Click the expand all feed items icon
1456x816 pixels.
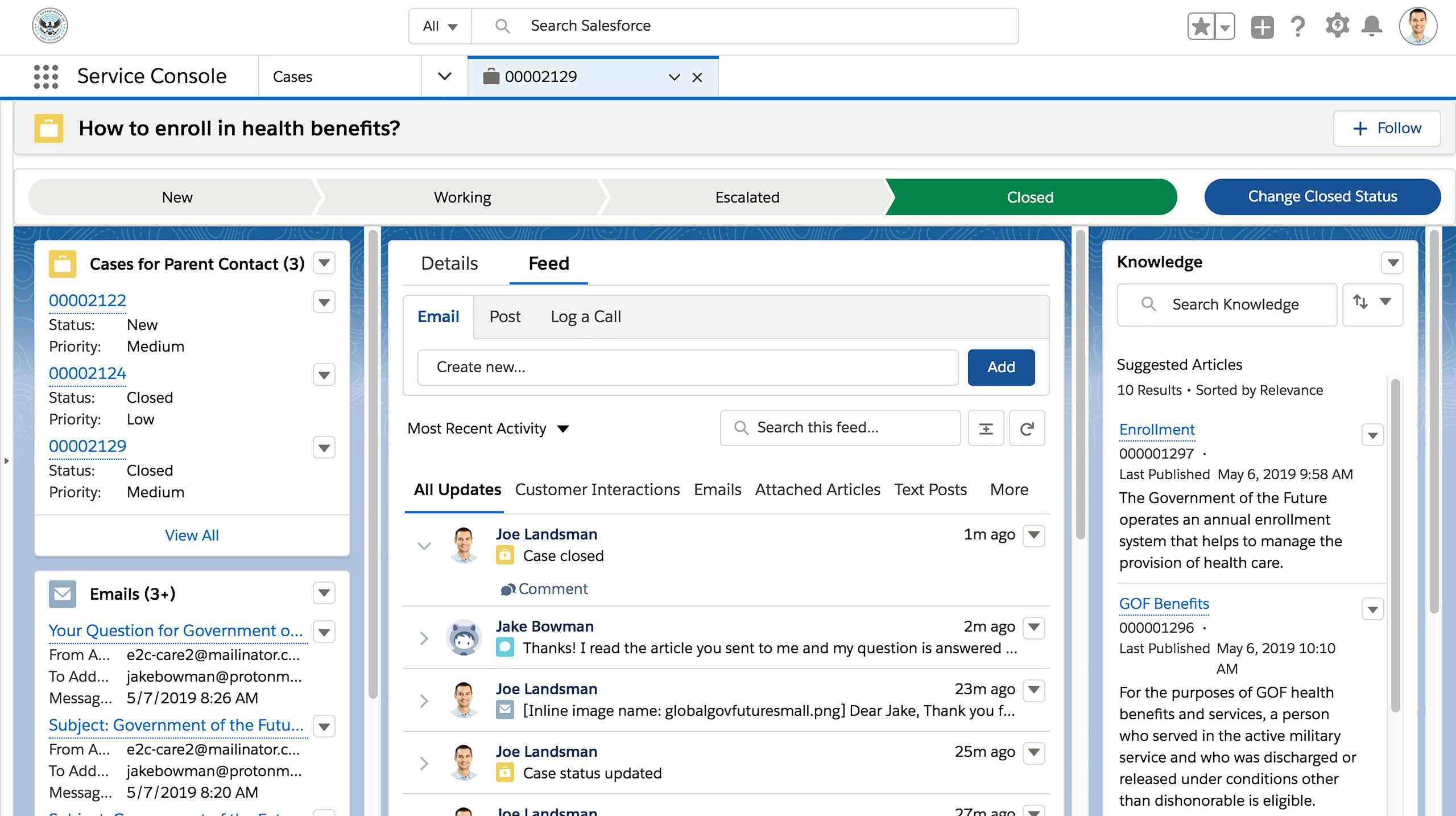pyautogui.click(x=986, y=428)
